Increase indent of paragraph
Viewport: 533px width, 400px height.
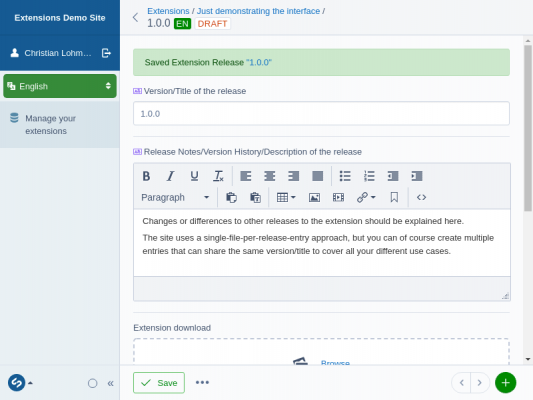point(417,176)
